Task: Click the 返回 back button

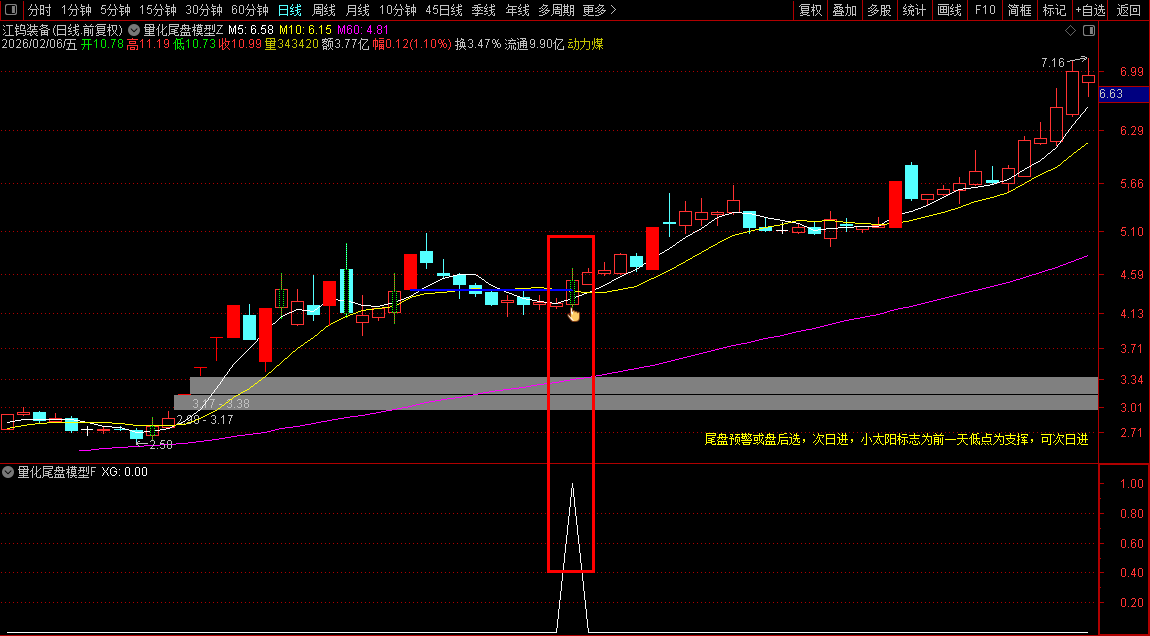Action: (1129, 10)
